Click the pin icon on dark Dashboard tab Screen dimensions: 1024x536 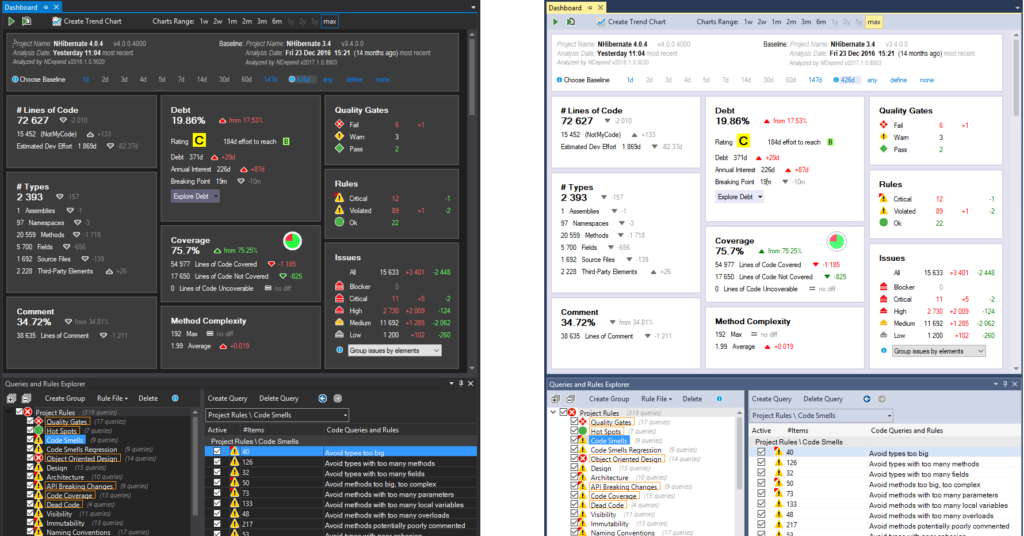[x=44, y=7]
